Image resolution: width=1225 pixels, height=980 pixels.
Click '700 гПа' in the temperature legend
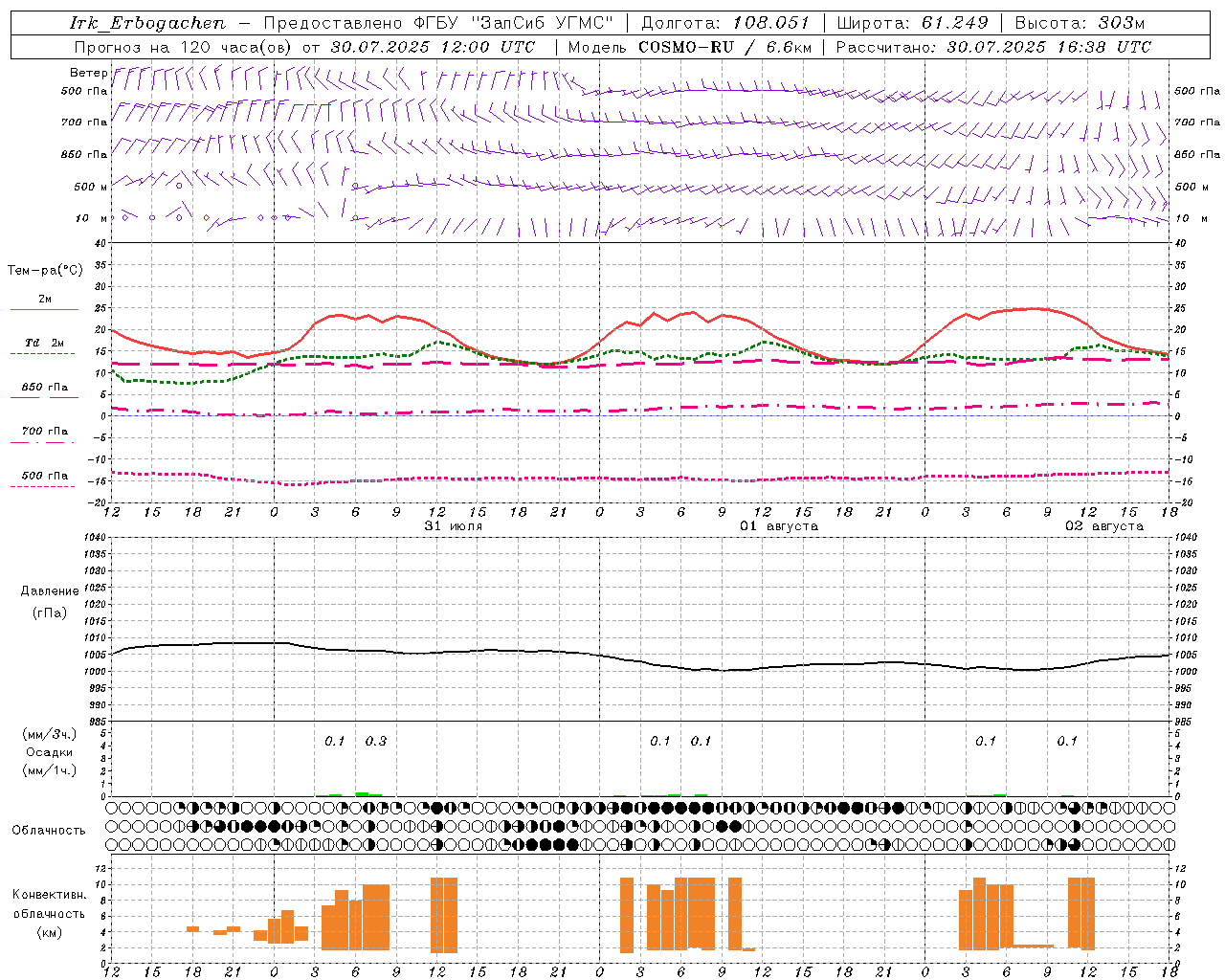point(44,432)
